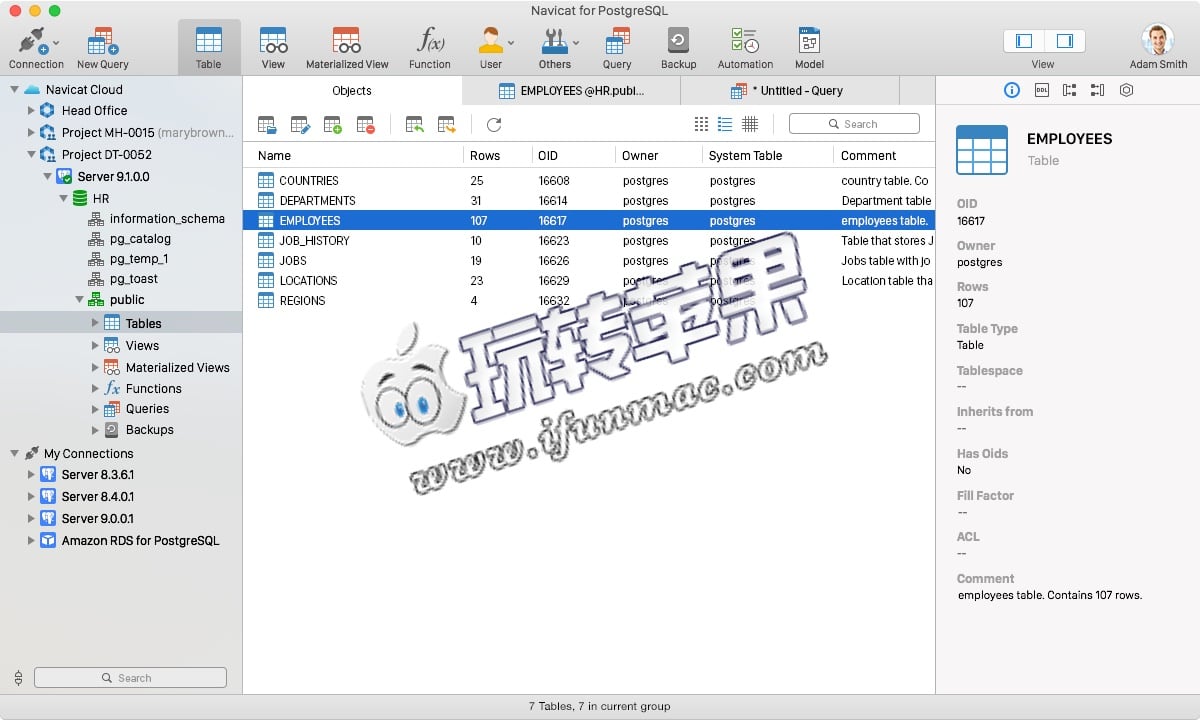
Task: Click the settings hexagon icon in info pane
Action: 1126,90
